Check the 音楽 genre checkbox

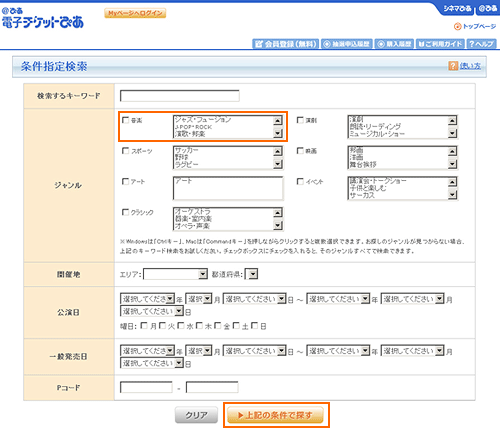[x=126, y=120]
